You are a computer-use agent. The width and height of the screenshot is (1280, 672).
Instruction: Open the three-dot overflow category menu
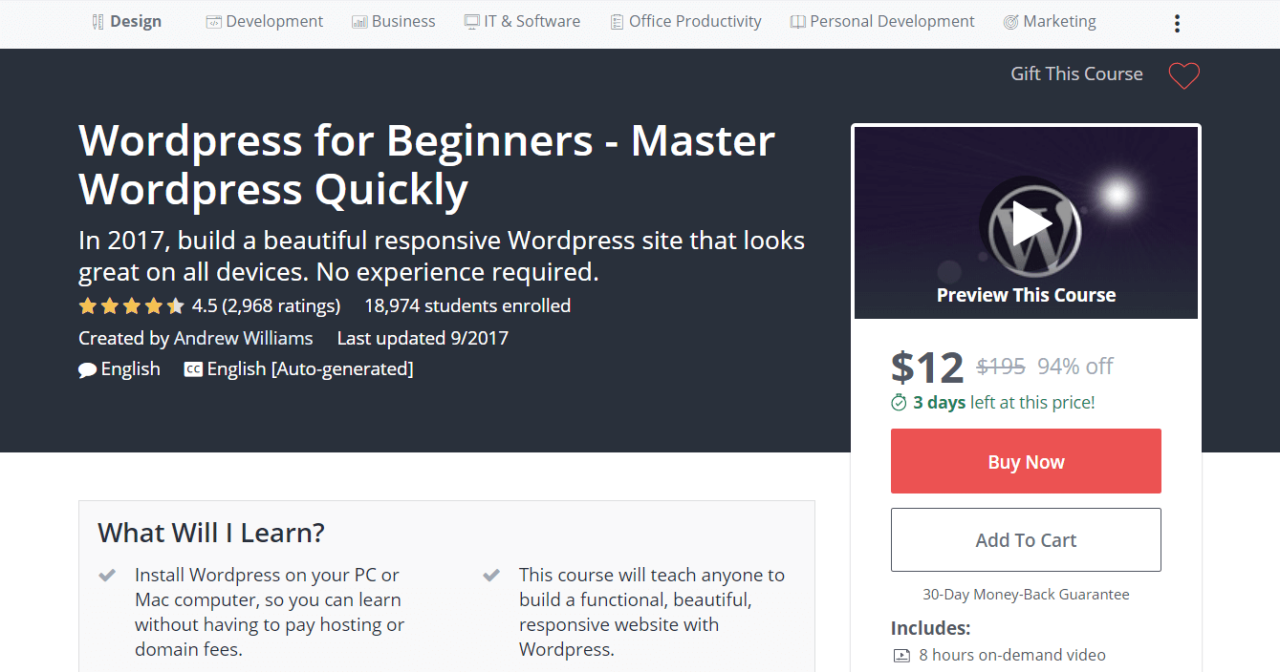pos(1177,23)
